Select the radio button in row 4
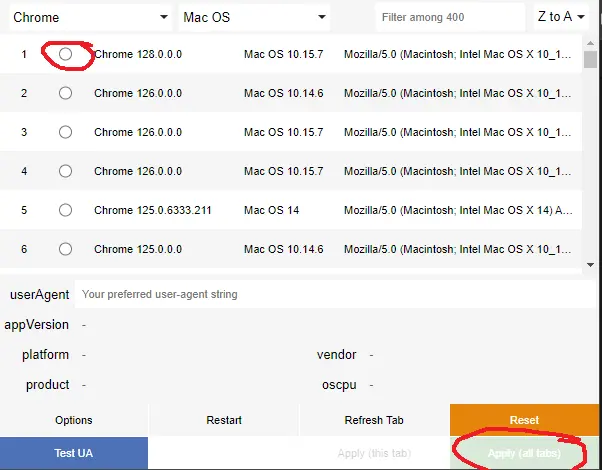This screenshot has width=602, height=470. 65,171
